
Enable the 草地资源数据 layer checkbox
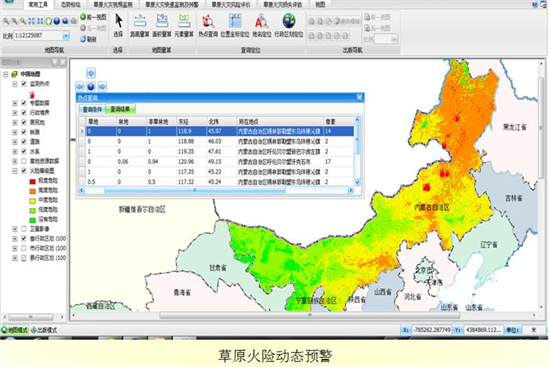[24, 161]
